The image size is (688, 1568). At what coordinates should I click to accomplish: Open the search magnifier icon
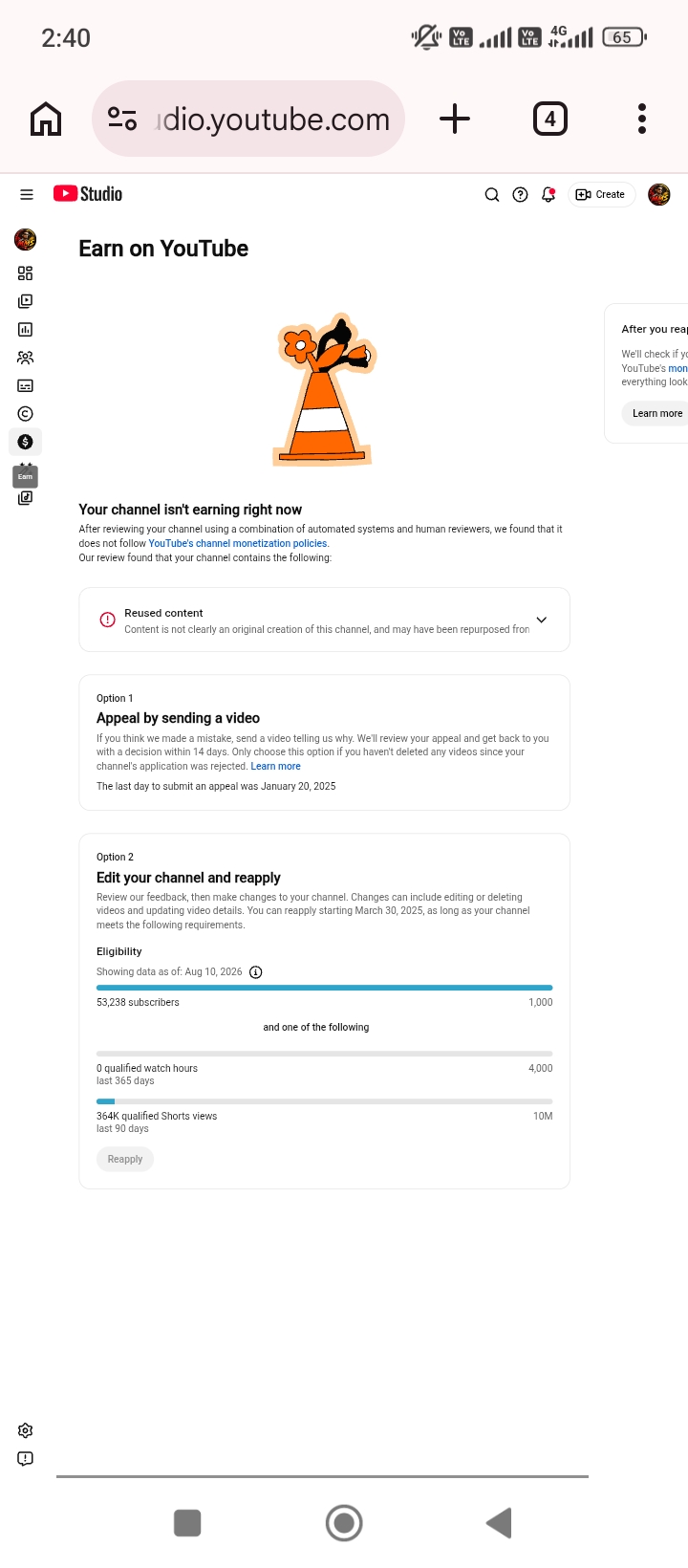click(x=492, y=195)
